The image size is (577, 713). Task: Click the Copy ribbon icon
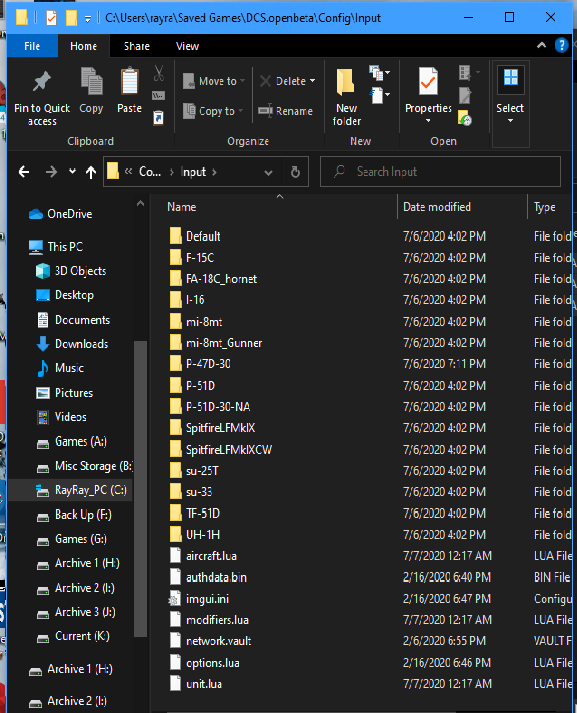point(91,82)
